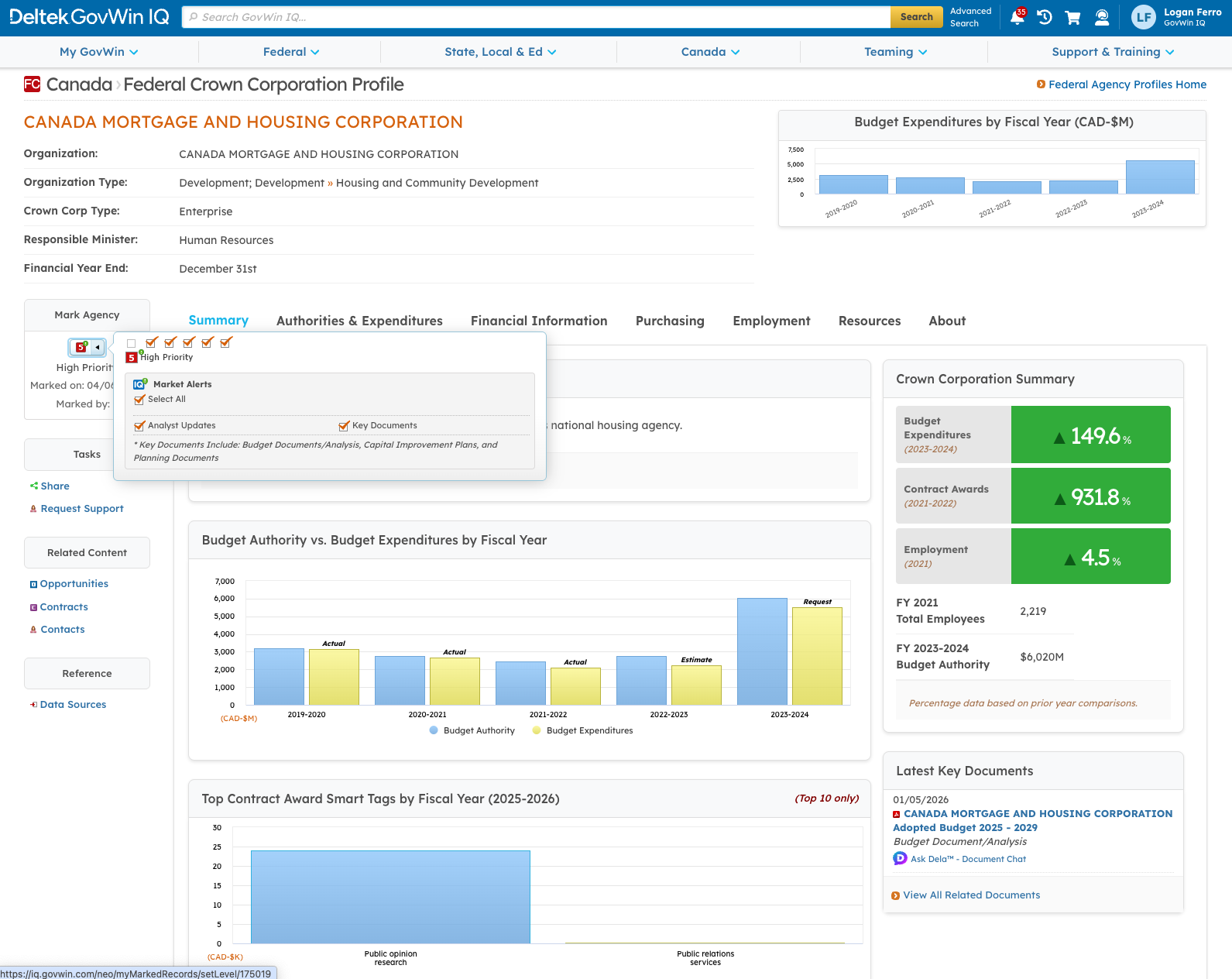Image resolution: width=1232 pixels, height=979 pixels.
Task: Click the Data Sources icon
Action: 33,705
